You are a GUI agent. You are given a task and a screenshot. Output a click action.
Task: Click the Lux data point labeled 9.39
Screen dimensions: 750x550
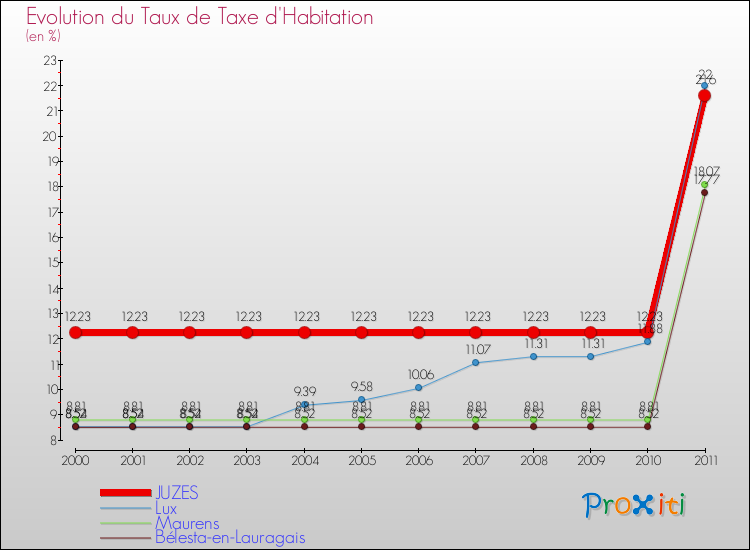tap(305, 405)
